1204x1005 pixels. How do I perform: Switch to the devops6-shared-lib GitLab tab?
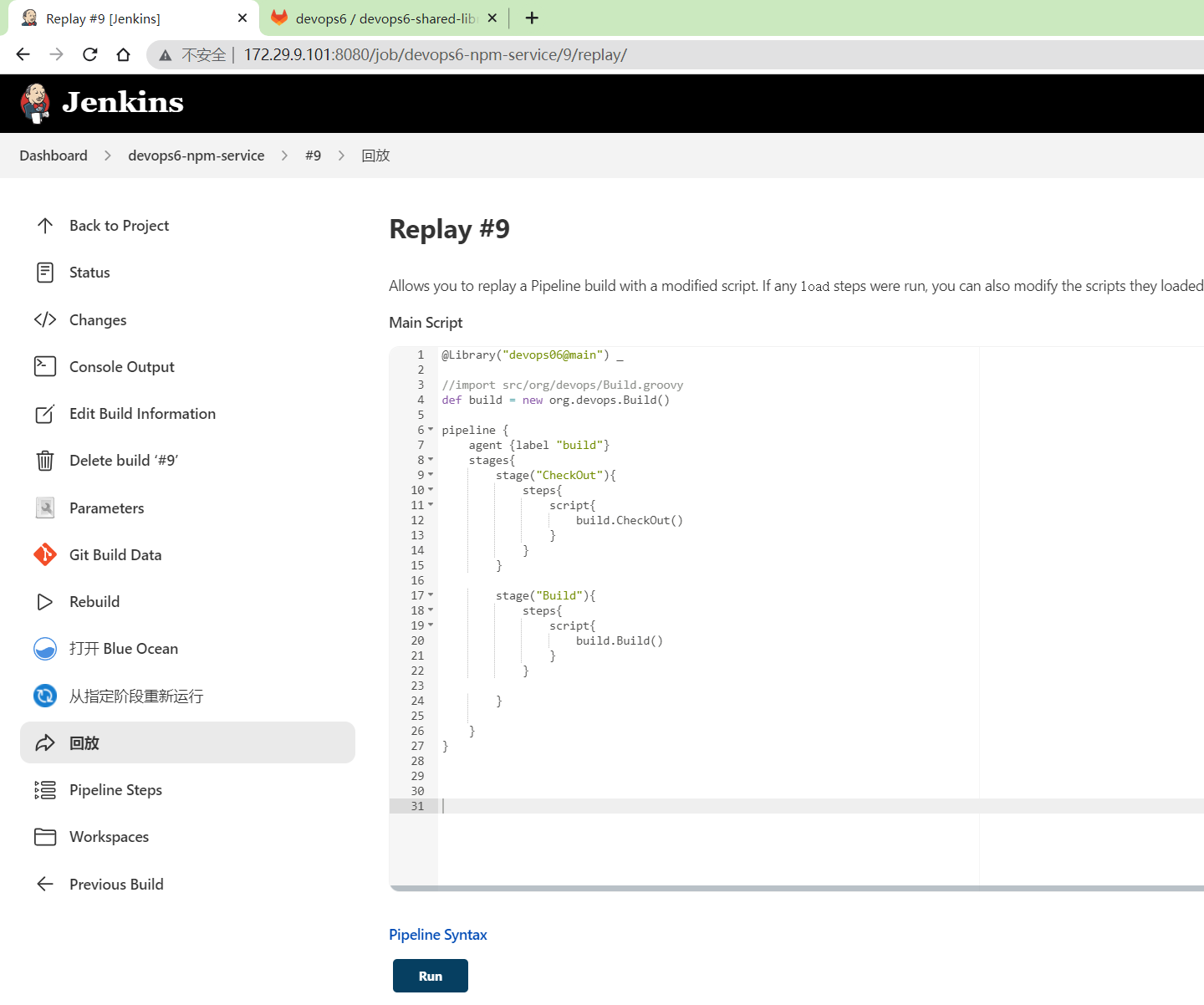pos(385,18)
